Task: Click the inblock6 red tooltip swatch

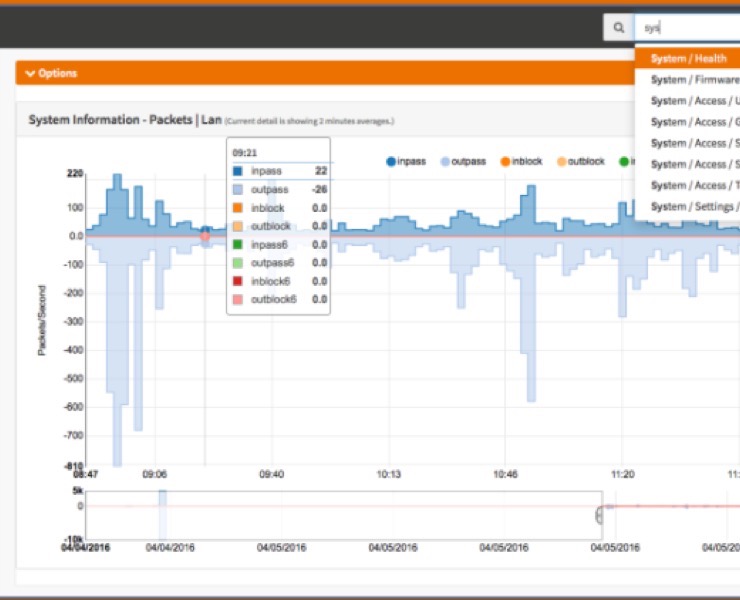Action: pos(238,281)
